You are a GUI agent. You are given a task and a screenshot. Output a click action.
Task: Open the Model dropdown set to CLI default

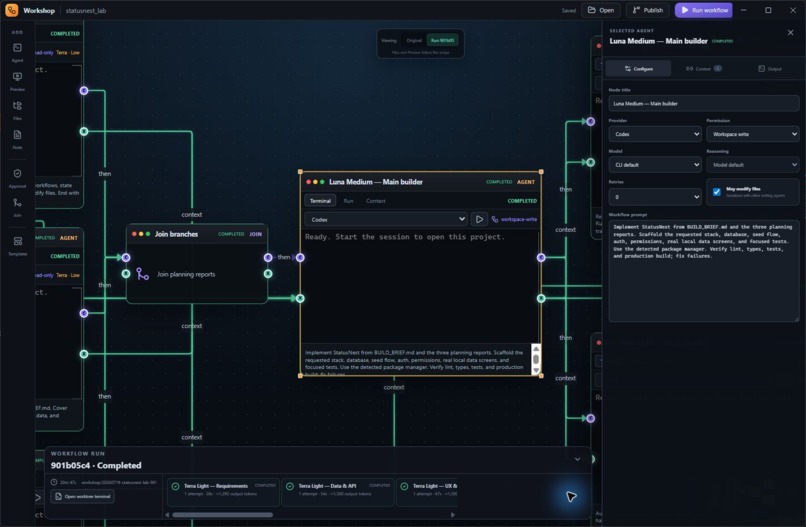[655, 165]
